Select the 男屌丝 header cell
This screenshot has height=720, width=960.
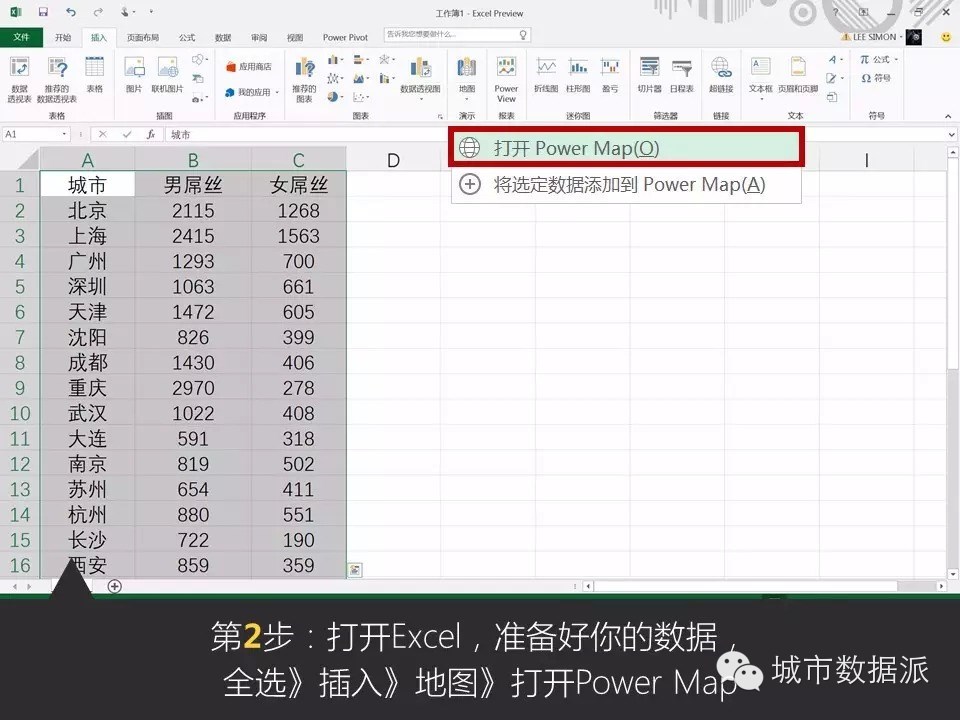tap(193, 184)
